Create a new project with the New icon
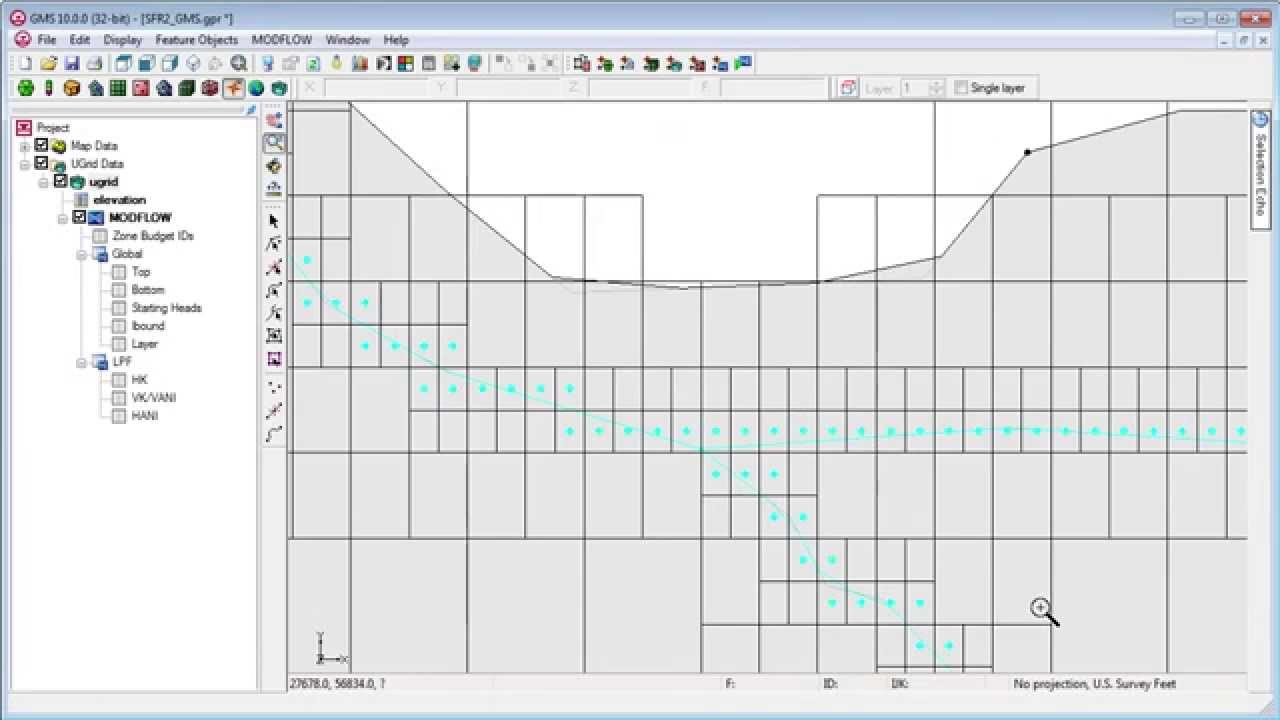 (26, 63)
